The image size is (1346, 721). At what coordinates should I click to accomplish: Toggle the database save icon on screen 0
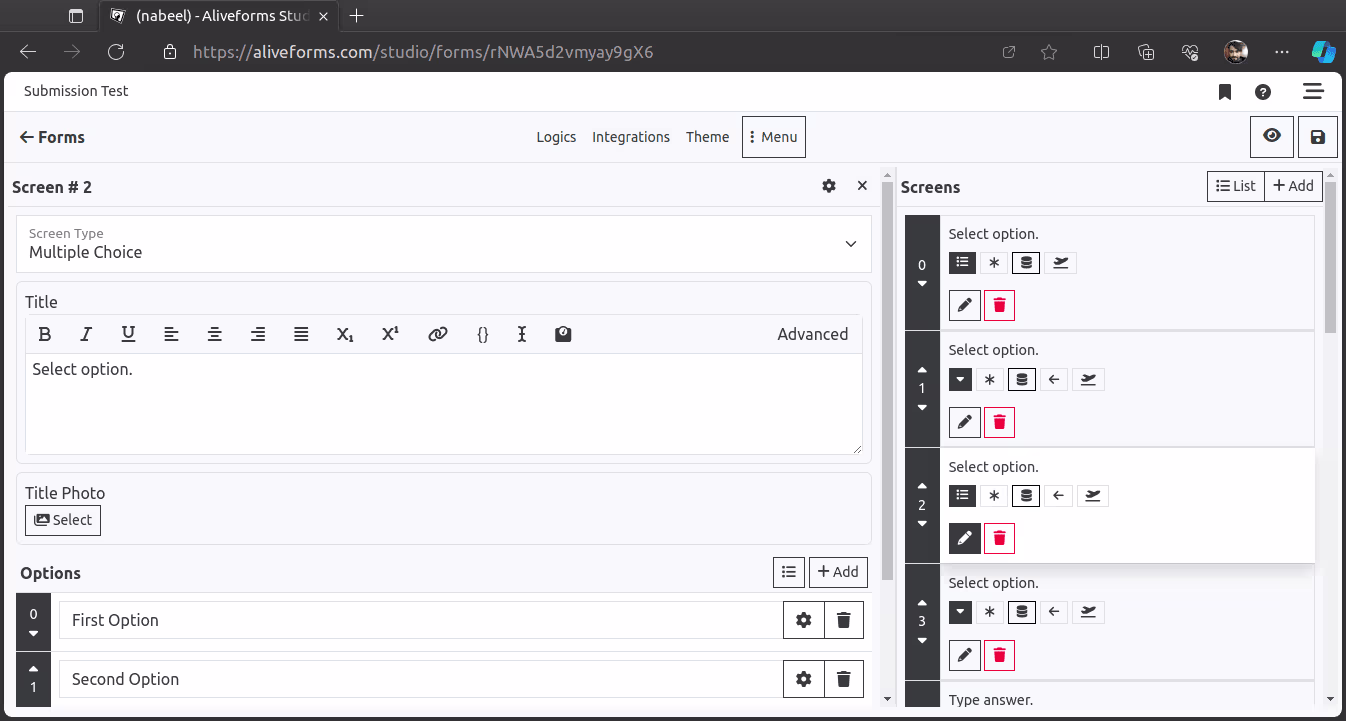(1025, 262)
